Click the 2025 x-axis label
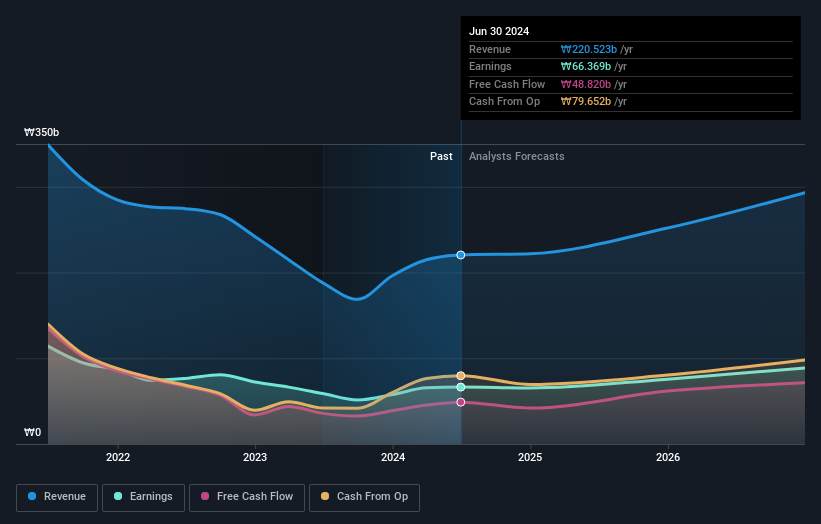The height and width of the screenshot is (524, 821). (x=530, y=457)
